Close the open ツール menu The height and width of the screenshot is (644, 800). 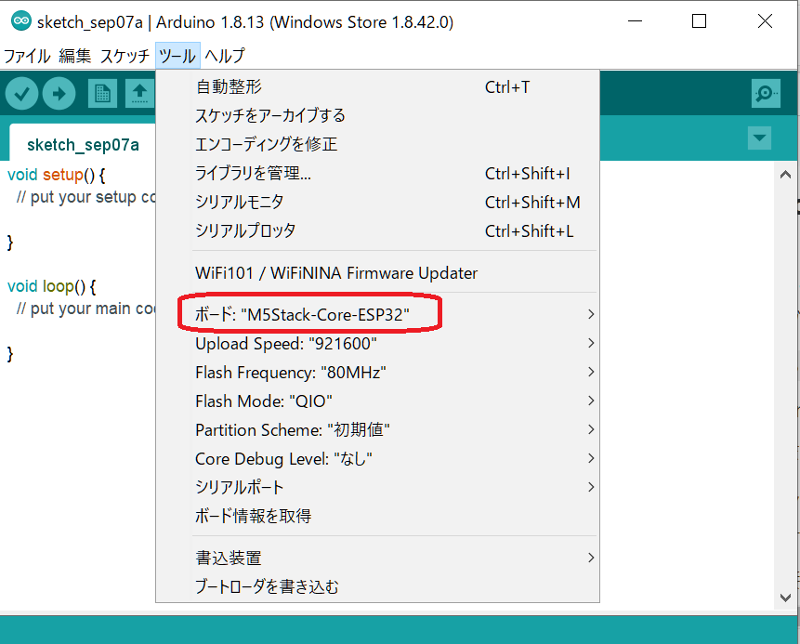[178, 56]
